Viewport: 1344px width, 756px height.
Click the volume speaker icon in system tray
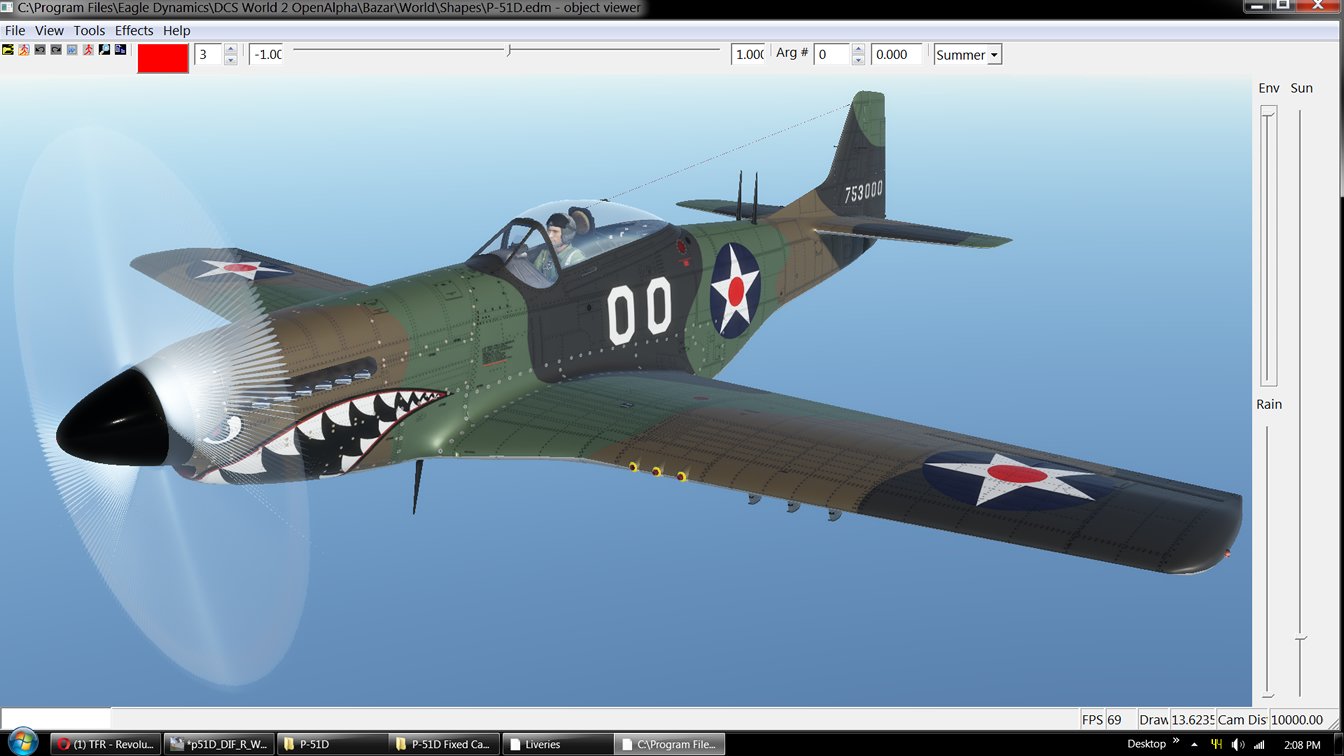(1238, 744)
